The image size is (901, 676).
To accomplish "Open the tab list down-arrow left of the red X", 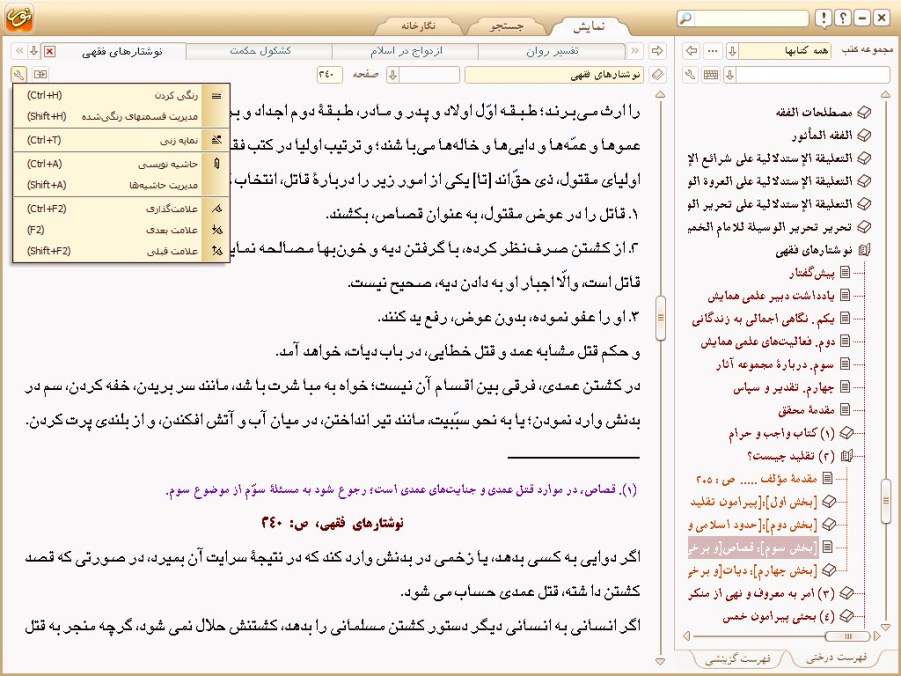I will pyautogui.click(x=34, y=51).
